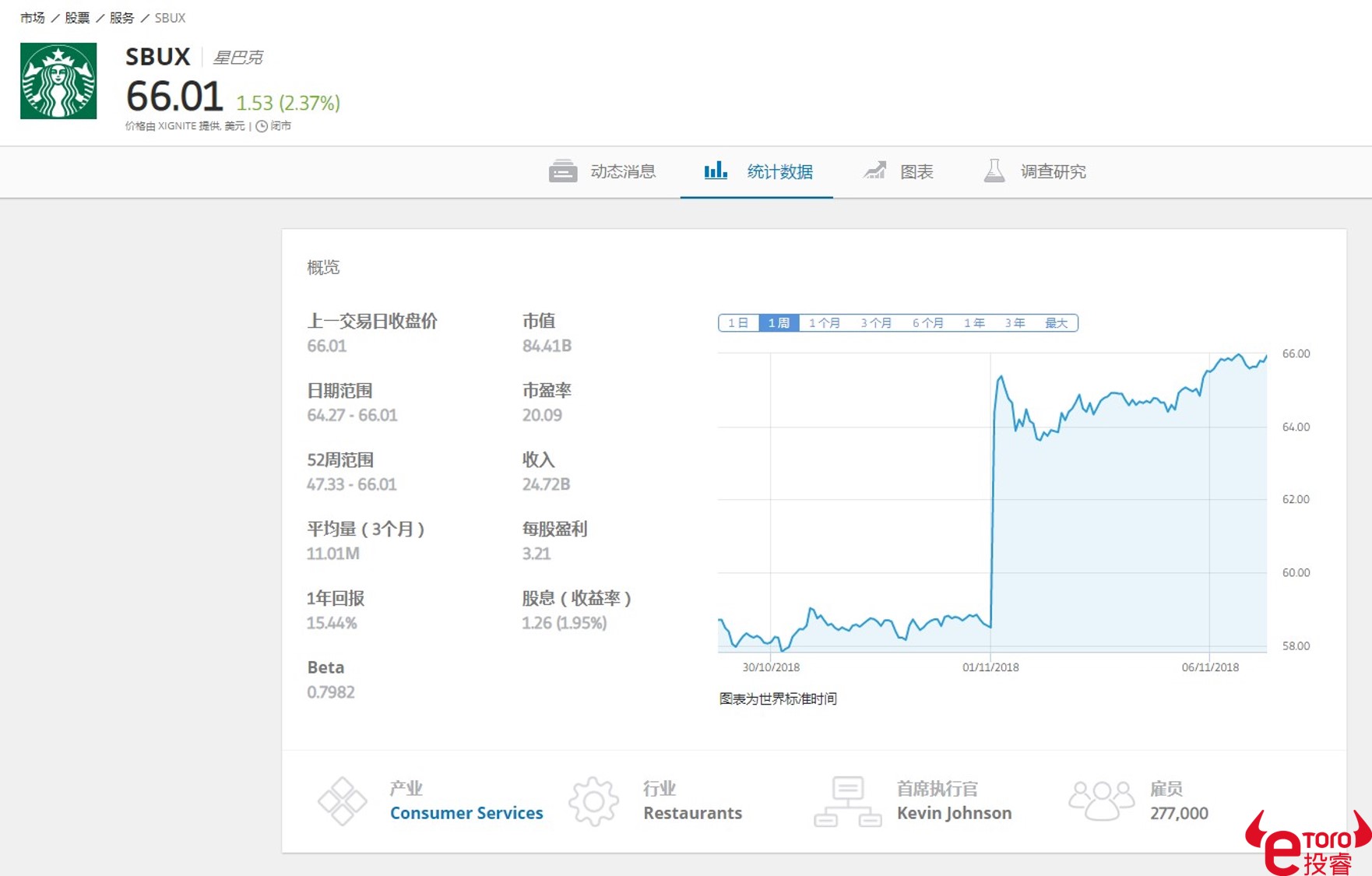Viewport: 1372px width, 876px height.
Task: Click the dividend value 1.26 (1.95%)
Action: click(x=565, y=623)
